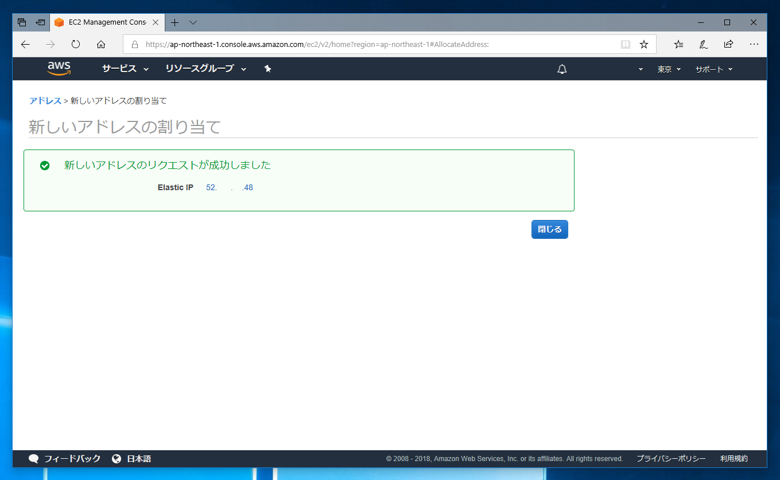Open the favorites hub icon
The width and height of the screenshot is (780, 480).
point(678,44)
